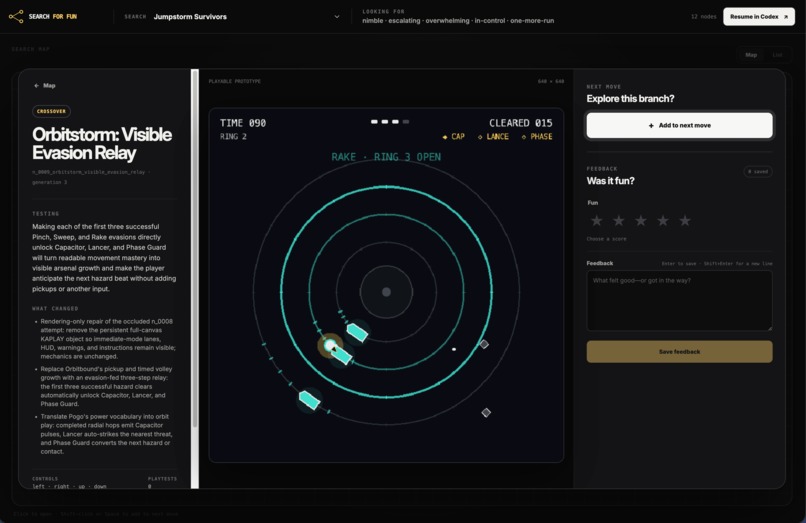Click the 'Was it fun?' heading
This screenshot has width=806, height=523.
610,181
